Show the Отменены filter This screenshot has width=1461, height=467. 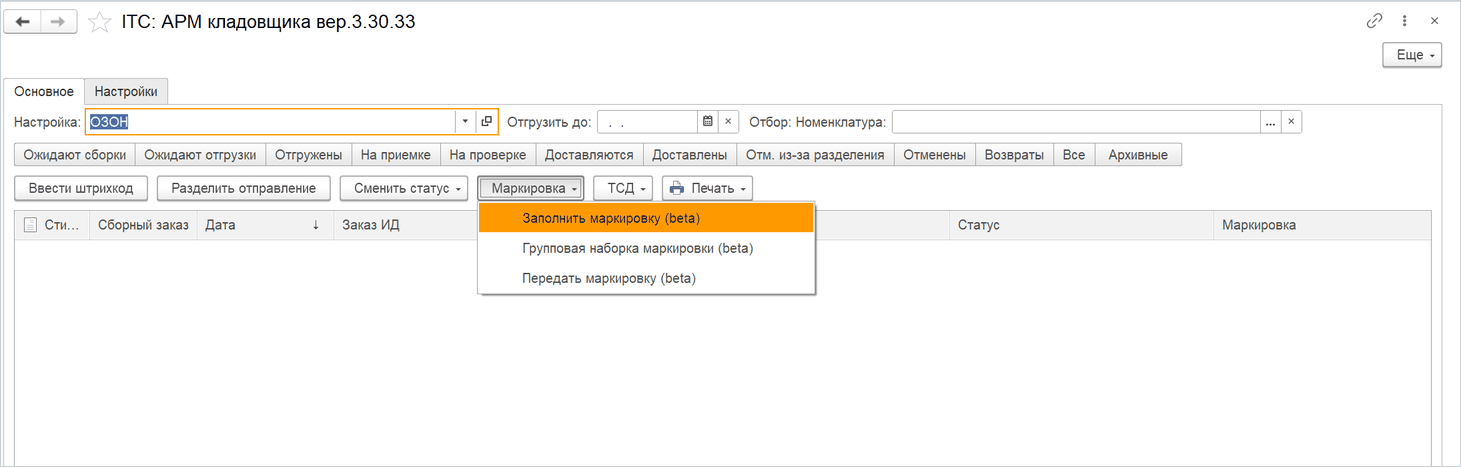935,155
